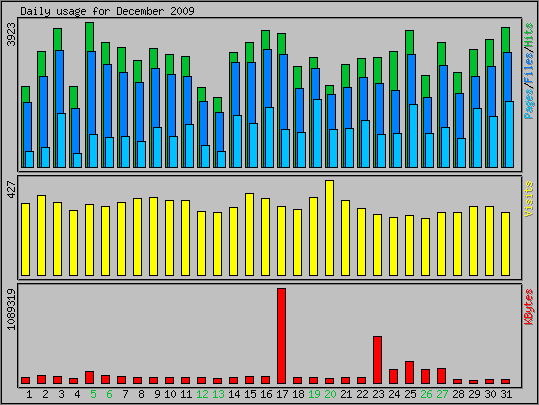Click the green day 26 axis label
This screenshot has height=405, width=539.
point(426,394)
